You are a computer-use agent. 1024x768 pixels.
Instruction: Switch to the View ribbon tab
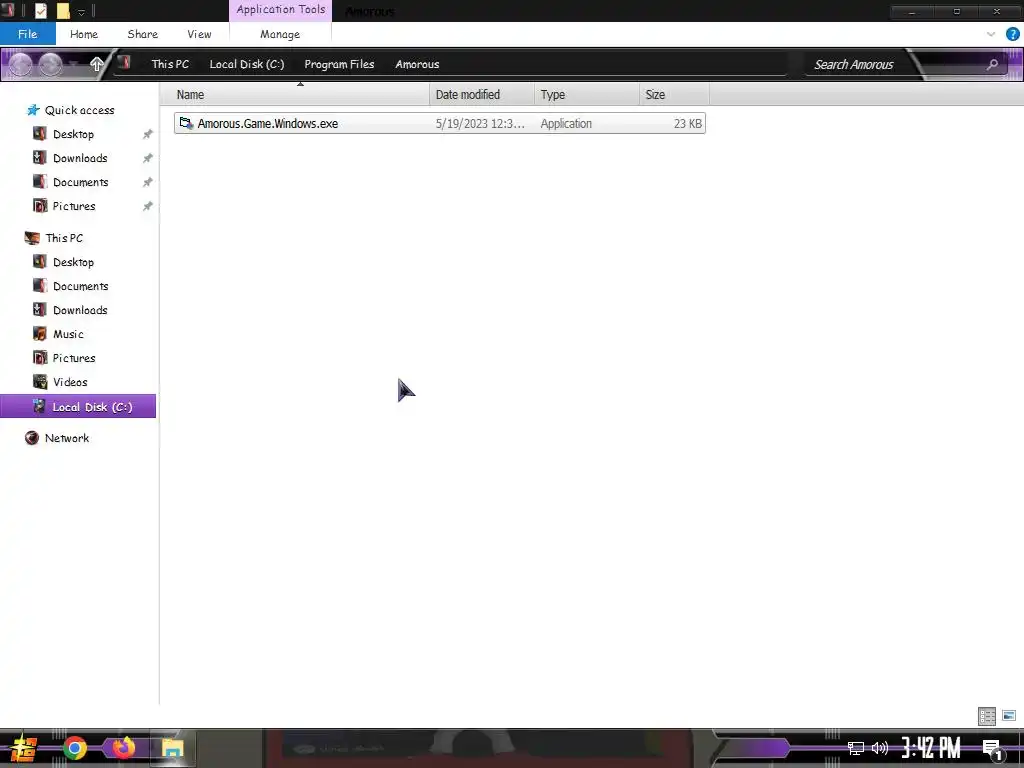click(199, 34)
